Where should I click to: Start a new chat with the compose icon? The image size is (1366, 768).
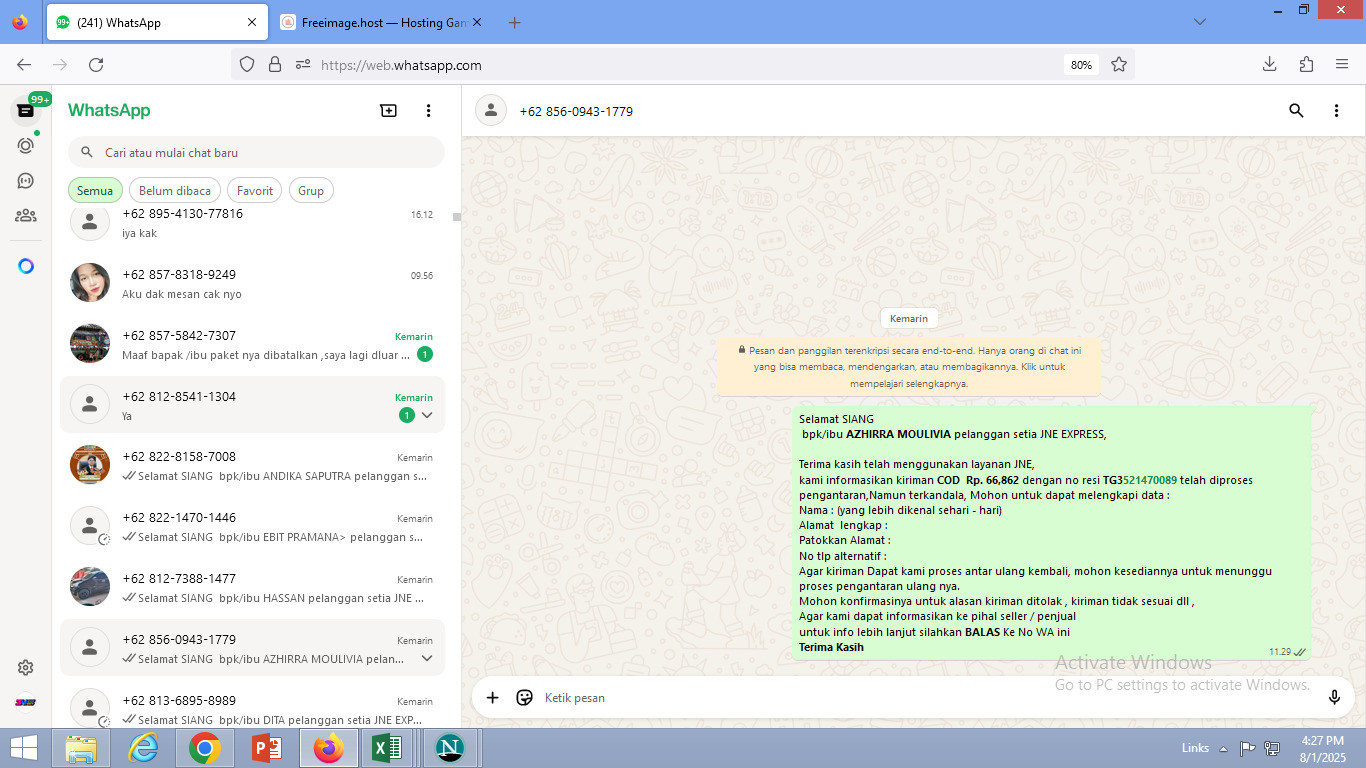click(389, 111)
